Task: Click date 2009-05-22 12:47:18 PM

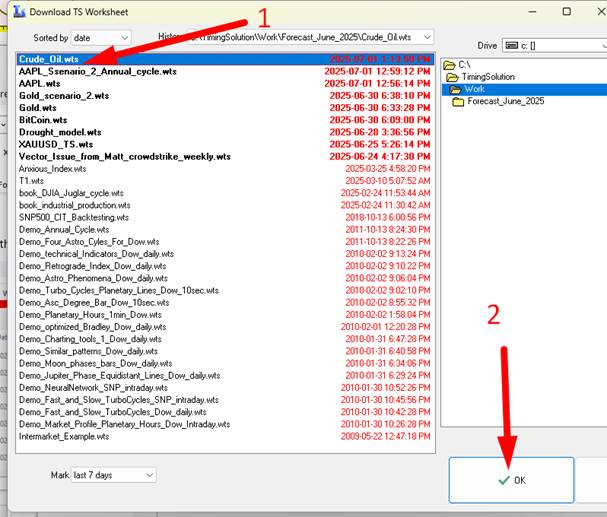Action: click(x=386, y=436)
